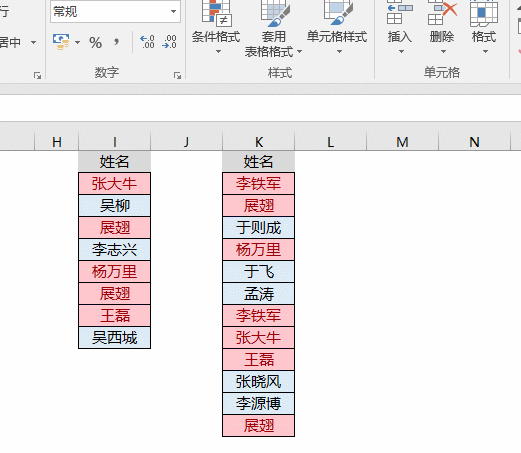Click the accounting number format currency icon
Image resolution: width=521 pixels, height=453 pixels.
[x=61, y=42]
